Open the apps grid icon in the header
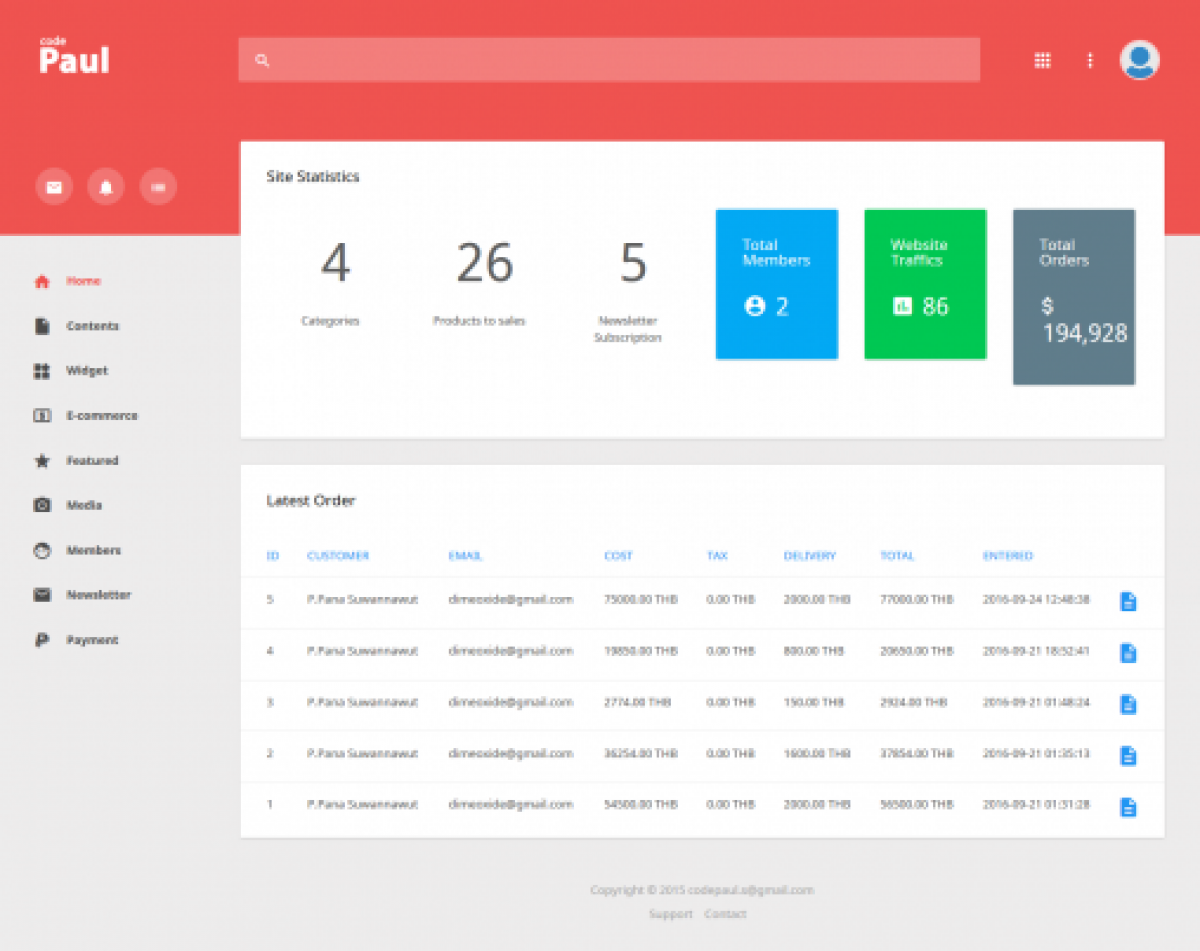The height and width of the screenshot is (951, 1200). pos(1042,60)
